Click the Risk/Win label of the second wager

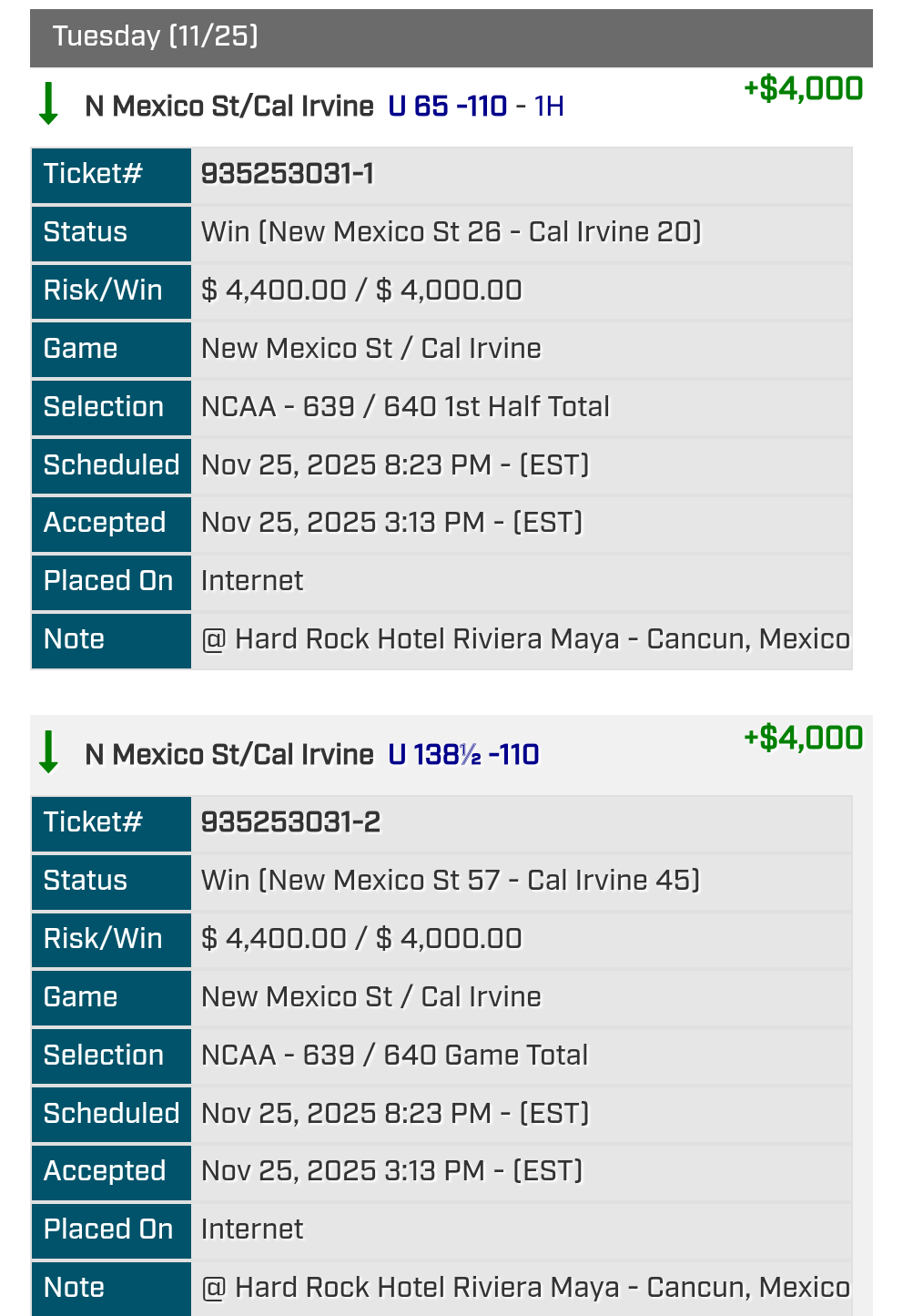[x=103, y=939]
